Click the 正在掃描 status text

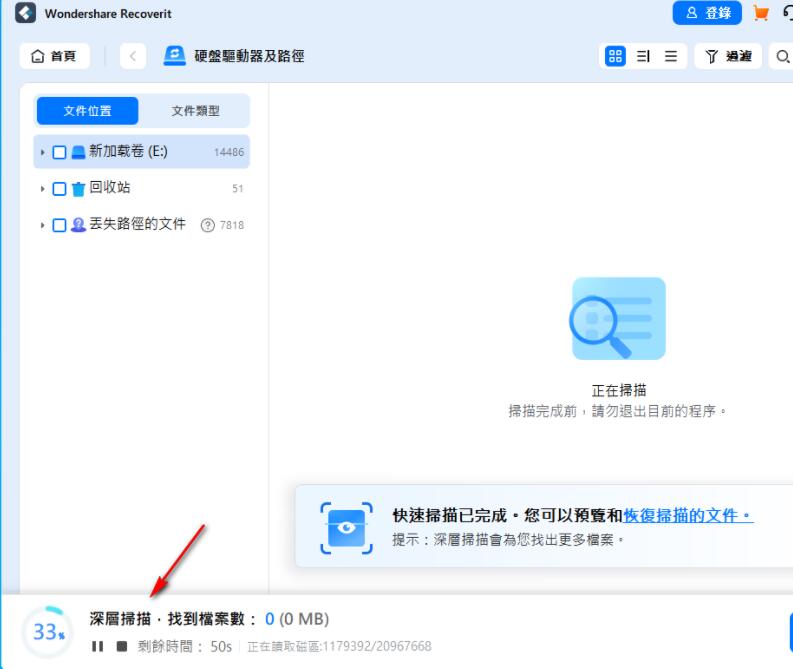(x=619, y=390)
